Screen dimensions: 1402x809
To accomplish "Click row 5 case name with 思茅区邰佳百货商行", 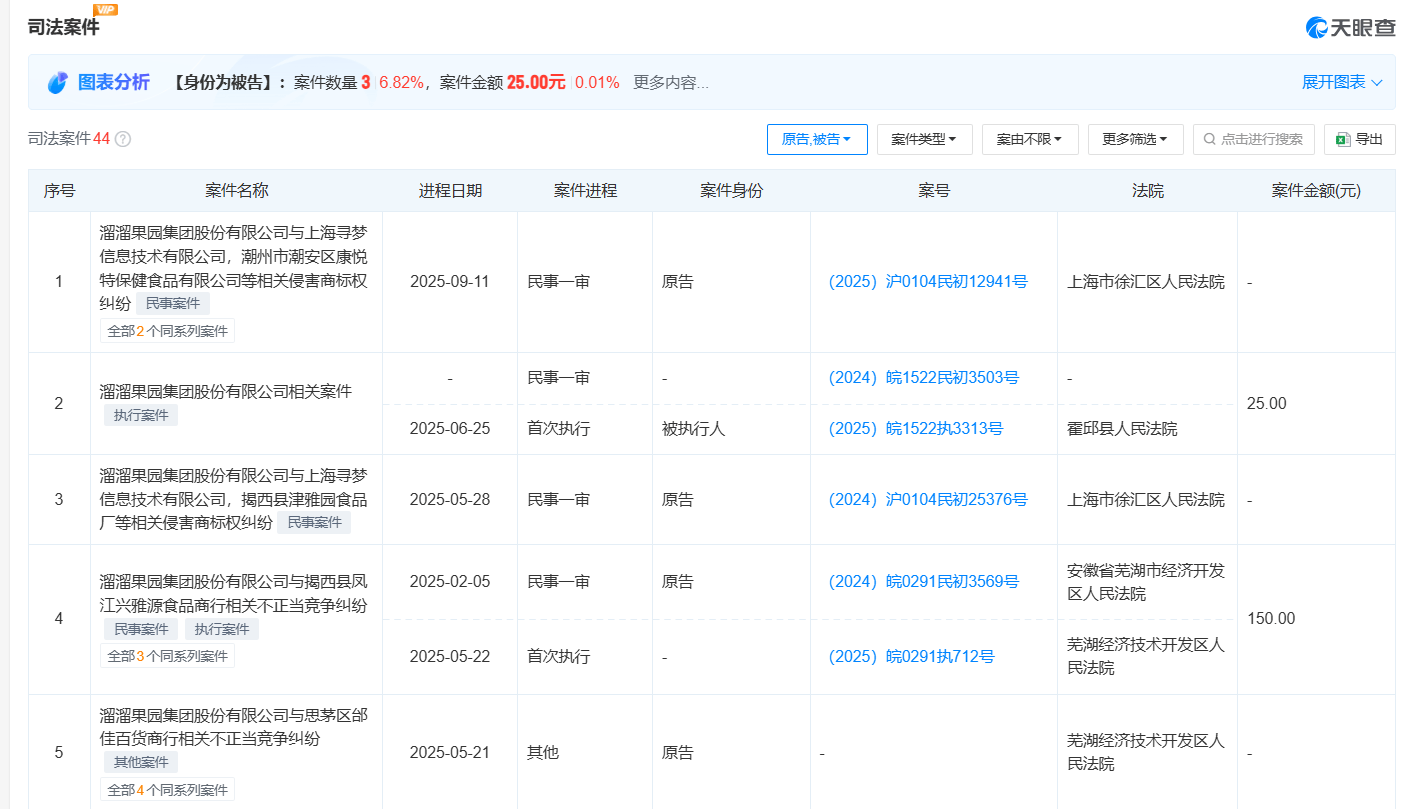I will [x=234, y=728].
